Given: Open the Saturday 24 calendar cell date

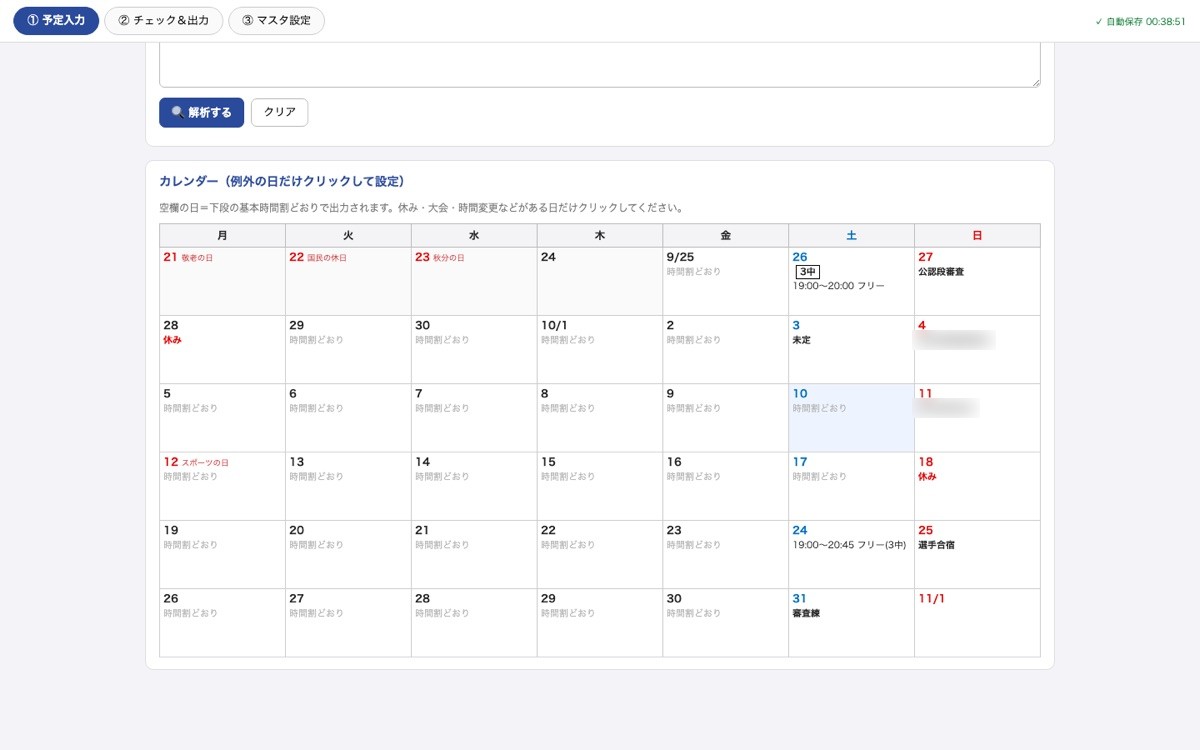Looking at the screenshot, I should (x=800, y=530).
